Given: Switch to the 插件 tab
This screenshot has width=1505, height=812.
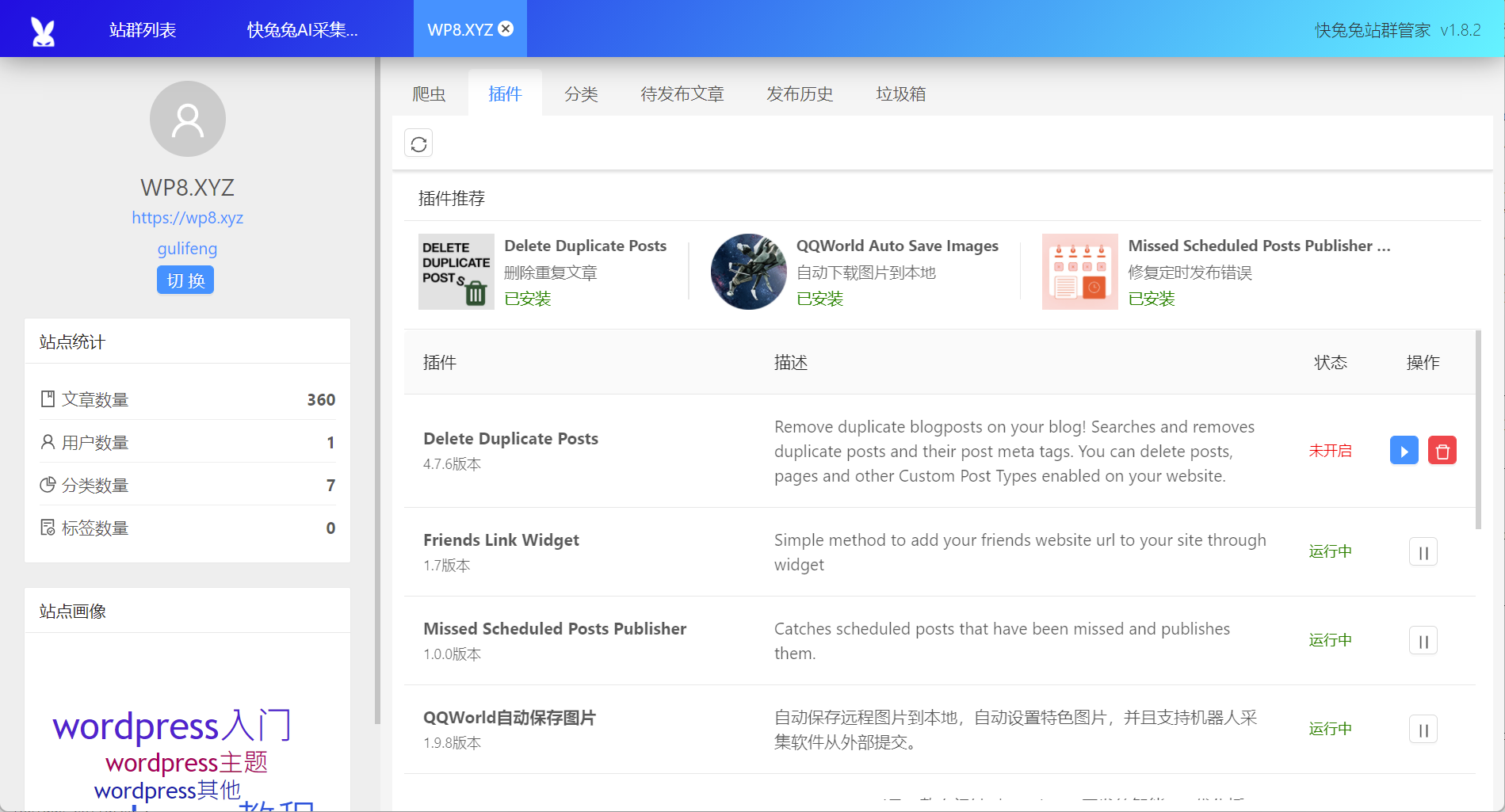Looking at the screenshot, I should 506,93.
